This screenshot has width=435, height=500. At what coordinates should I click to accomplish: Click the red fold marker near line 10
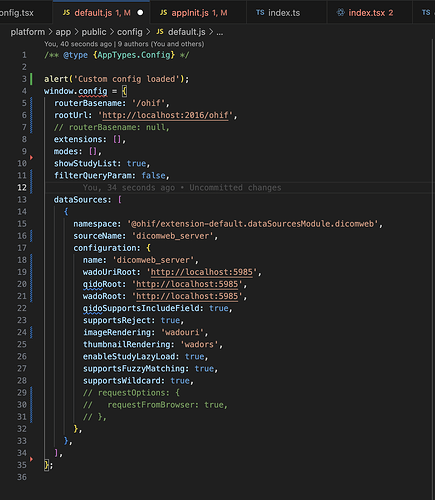[x=31, y=157]
